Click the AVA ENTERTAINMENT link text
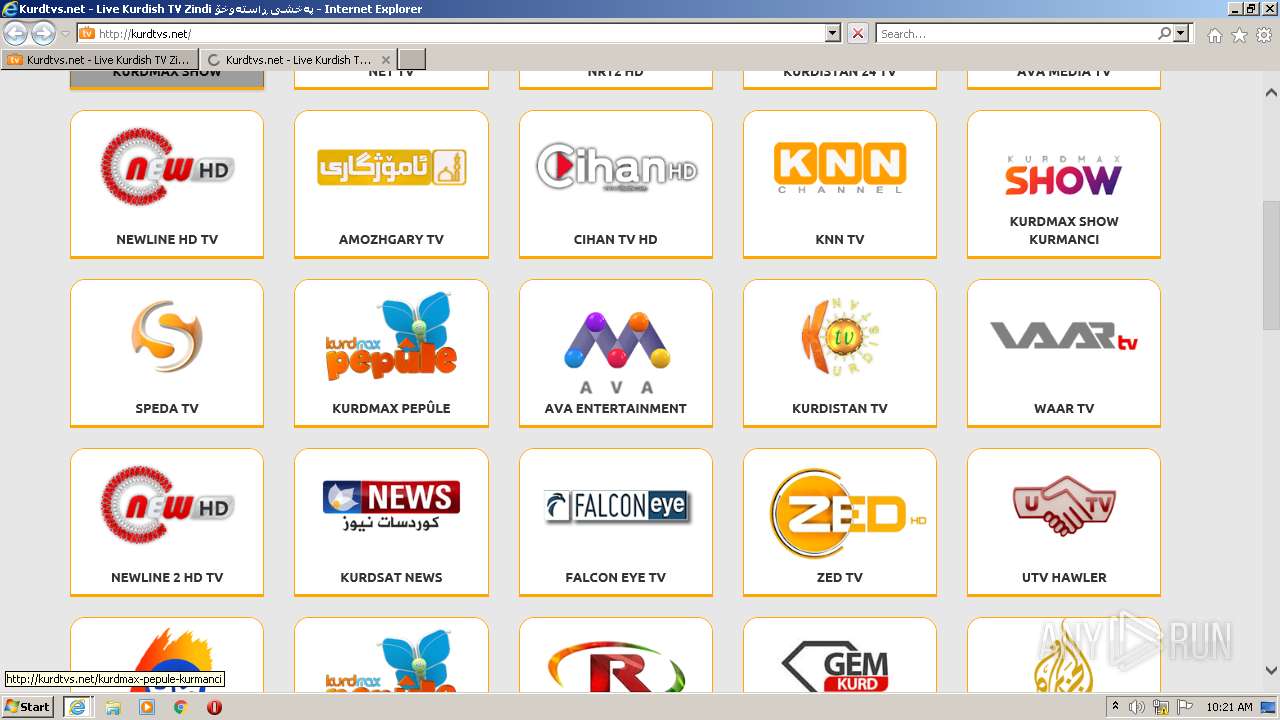The image size is (1280, 720). pos(616,408)
